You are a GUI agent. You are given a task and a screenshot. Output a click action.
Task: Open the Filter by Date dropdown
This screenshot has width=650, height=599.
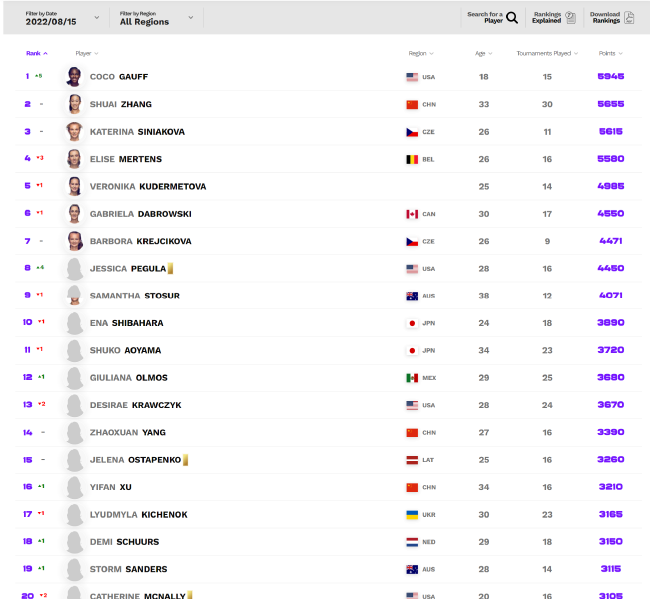(x=62, y=18)
